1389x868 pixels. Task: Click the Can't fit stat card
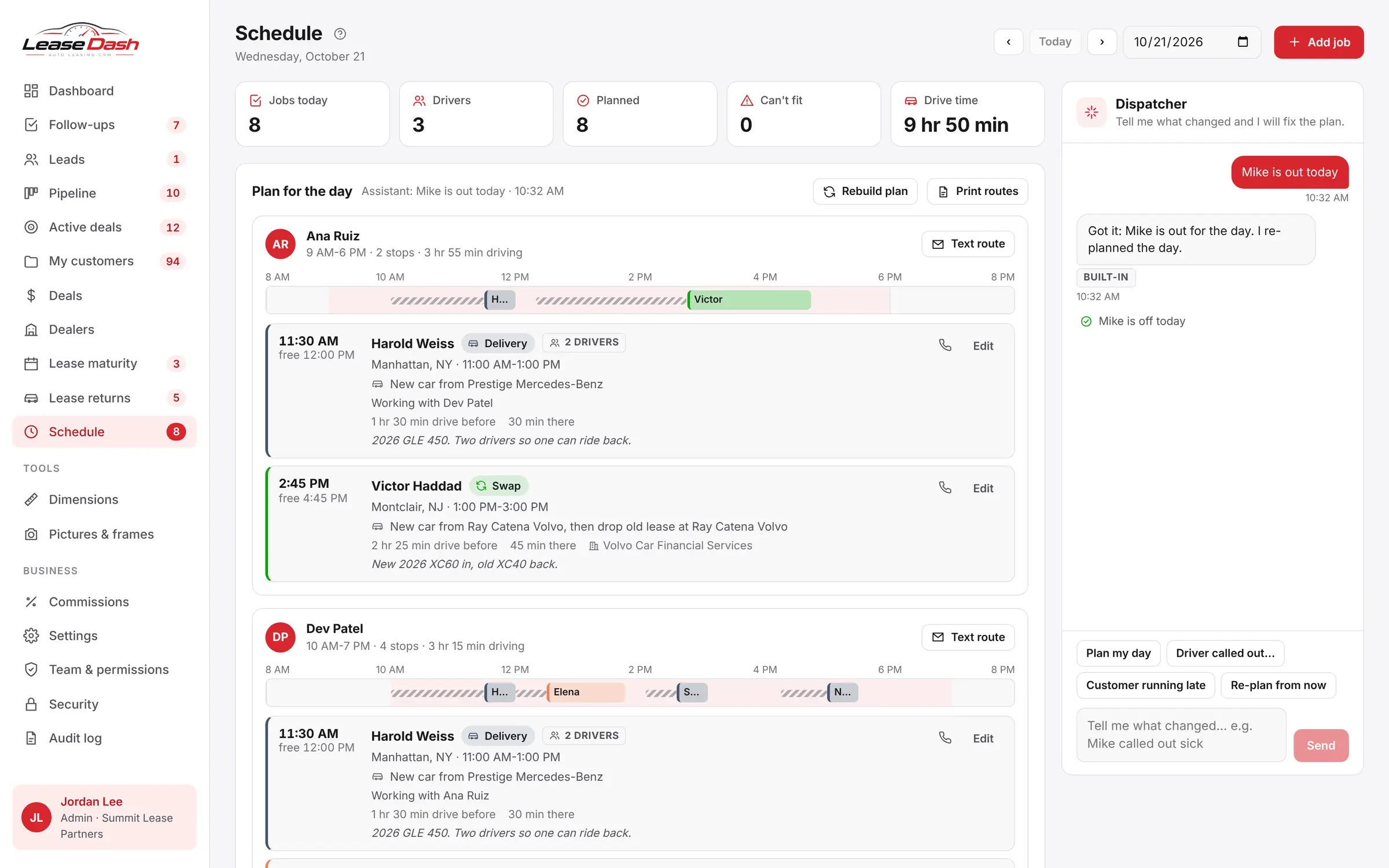[804, 114]
